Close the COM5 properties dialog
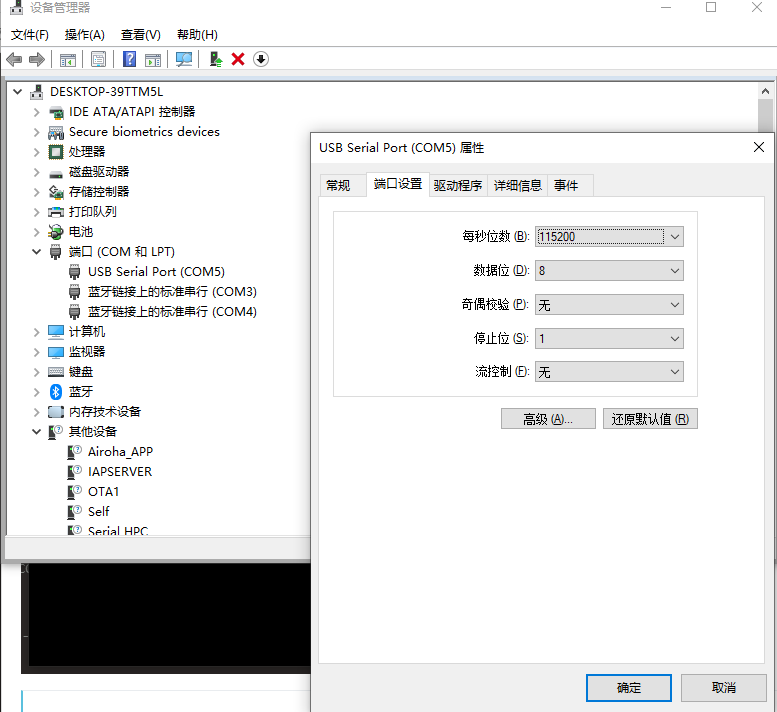Screen dimensions: 777x712 pyautogui.click(x=759, y=147)
